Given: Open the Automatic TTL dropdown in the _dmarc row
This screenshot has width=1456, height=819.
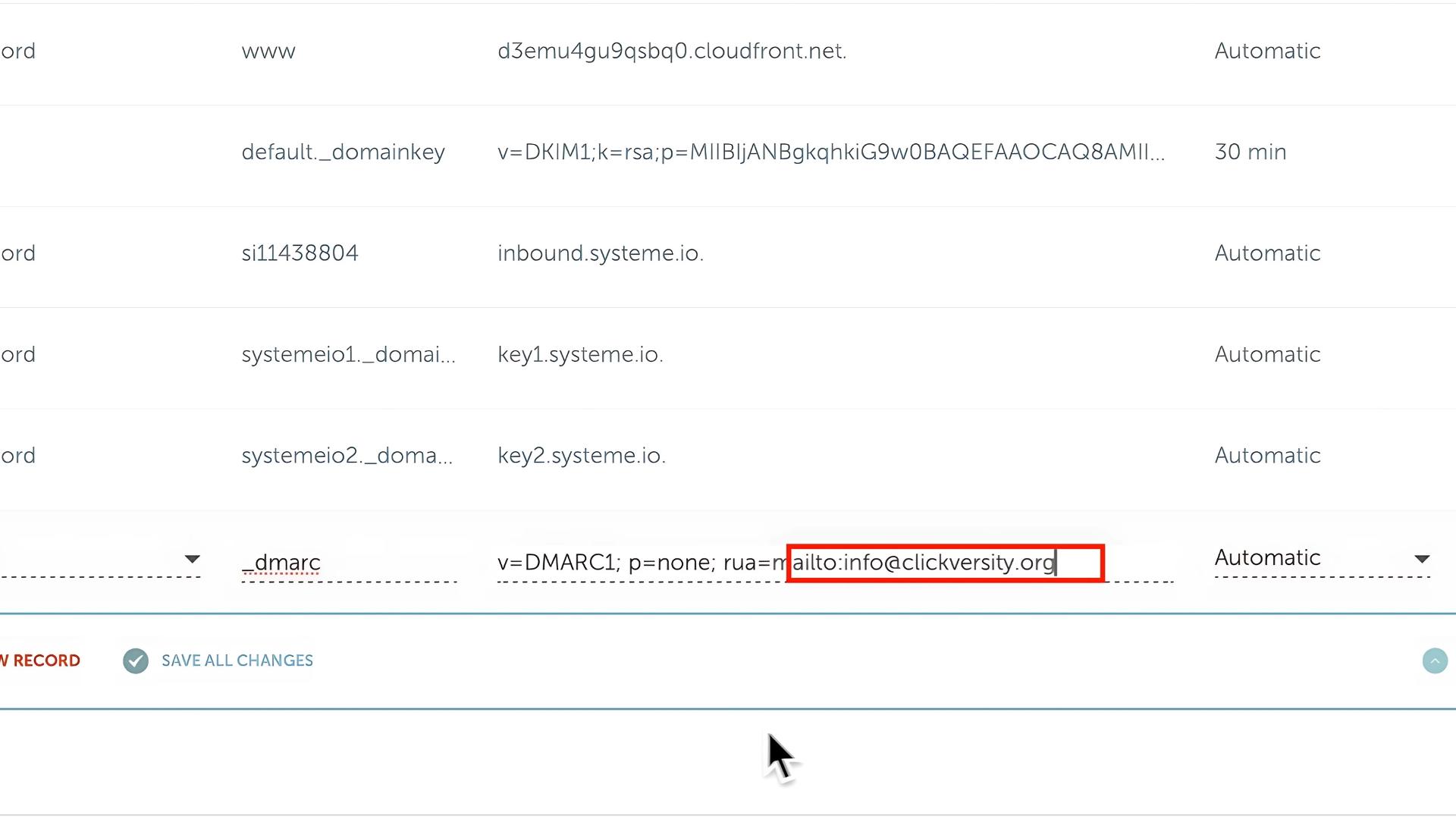Looking at the screenshot, I should [1323, 559].
